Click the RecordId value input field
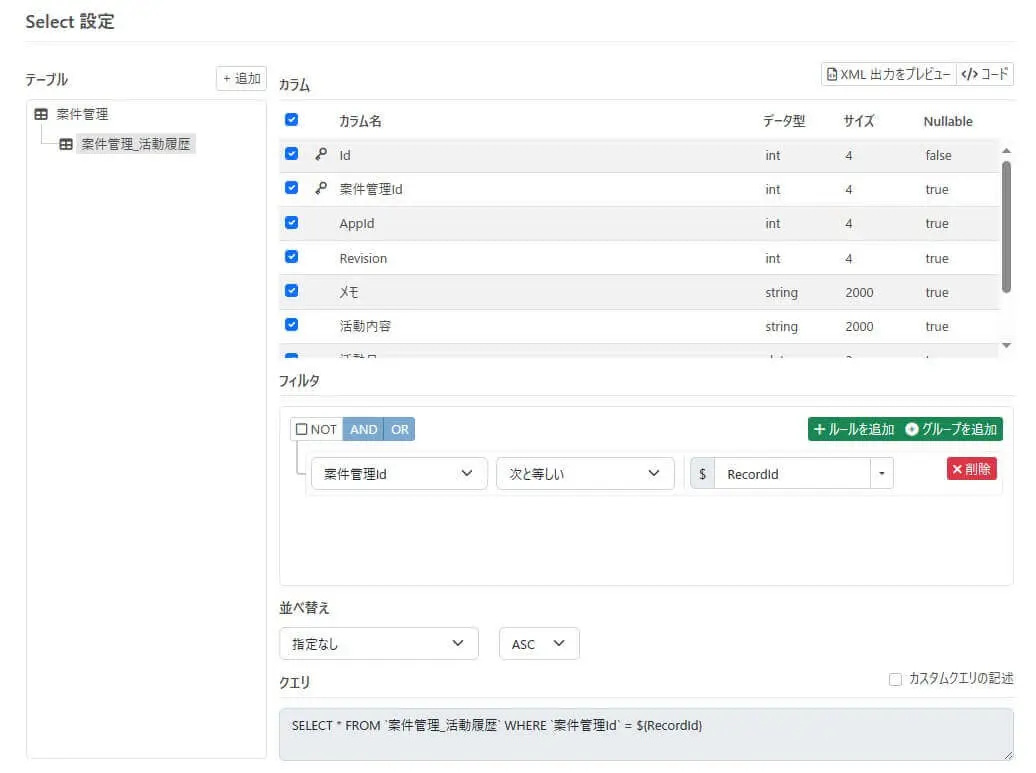The width and height of the screenshot is (1036, 773). point(792,474)
